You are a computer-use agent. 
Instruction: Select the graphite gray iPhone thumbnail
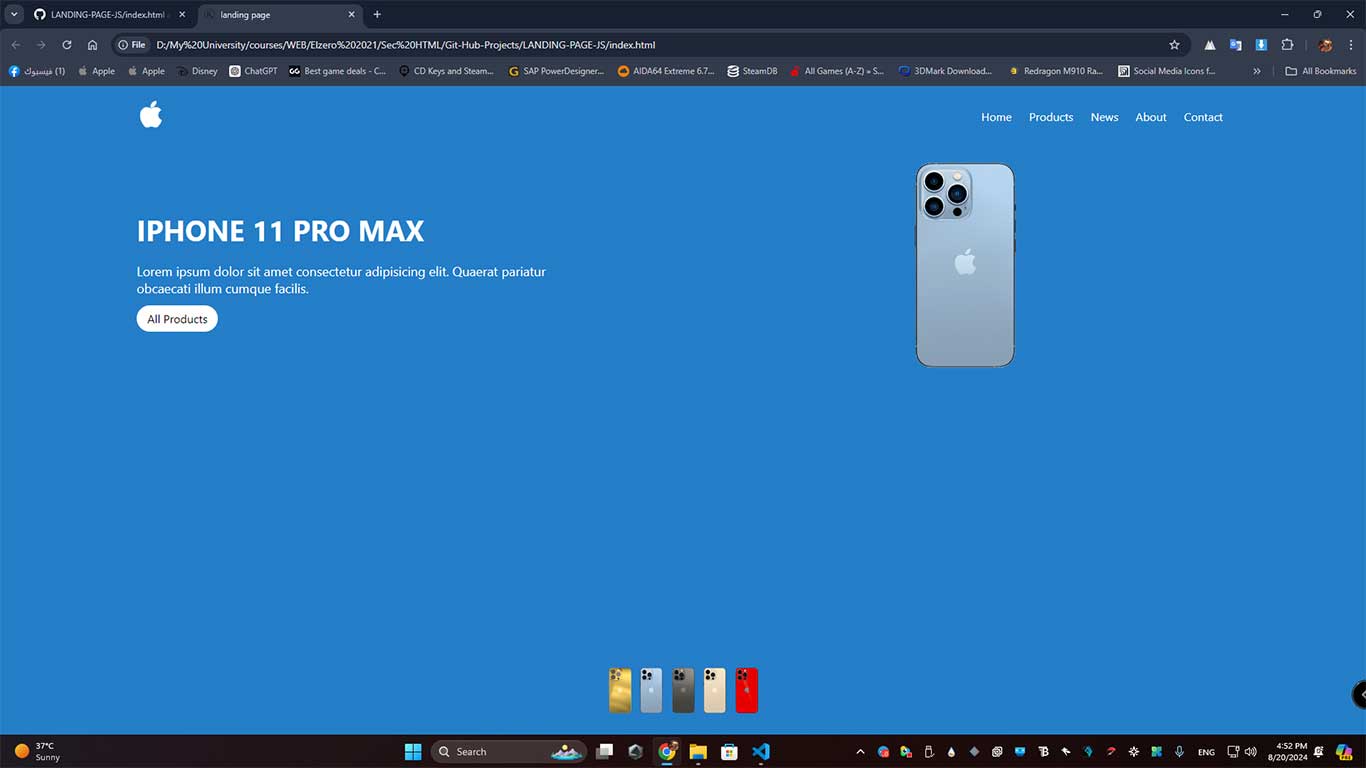[683, 690]
